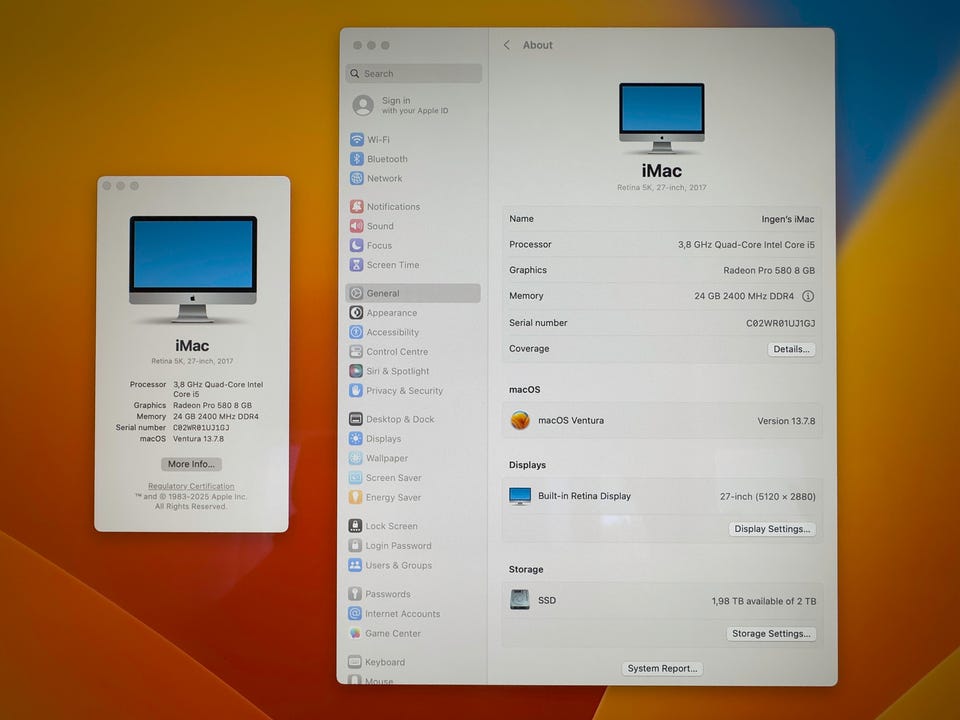Click serial number C02WR01UJ1GJ in About pane
The height and width of the screenshot is (720, 960).
click(781, 323)
